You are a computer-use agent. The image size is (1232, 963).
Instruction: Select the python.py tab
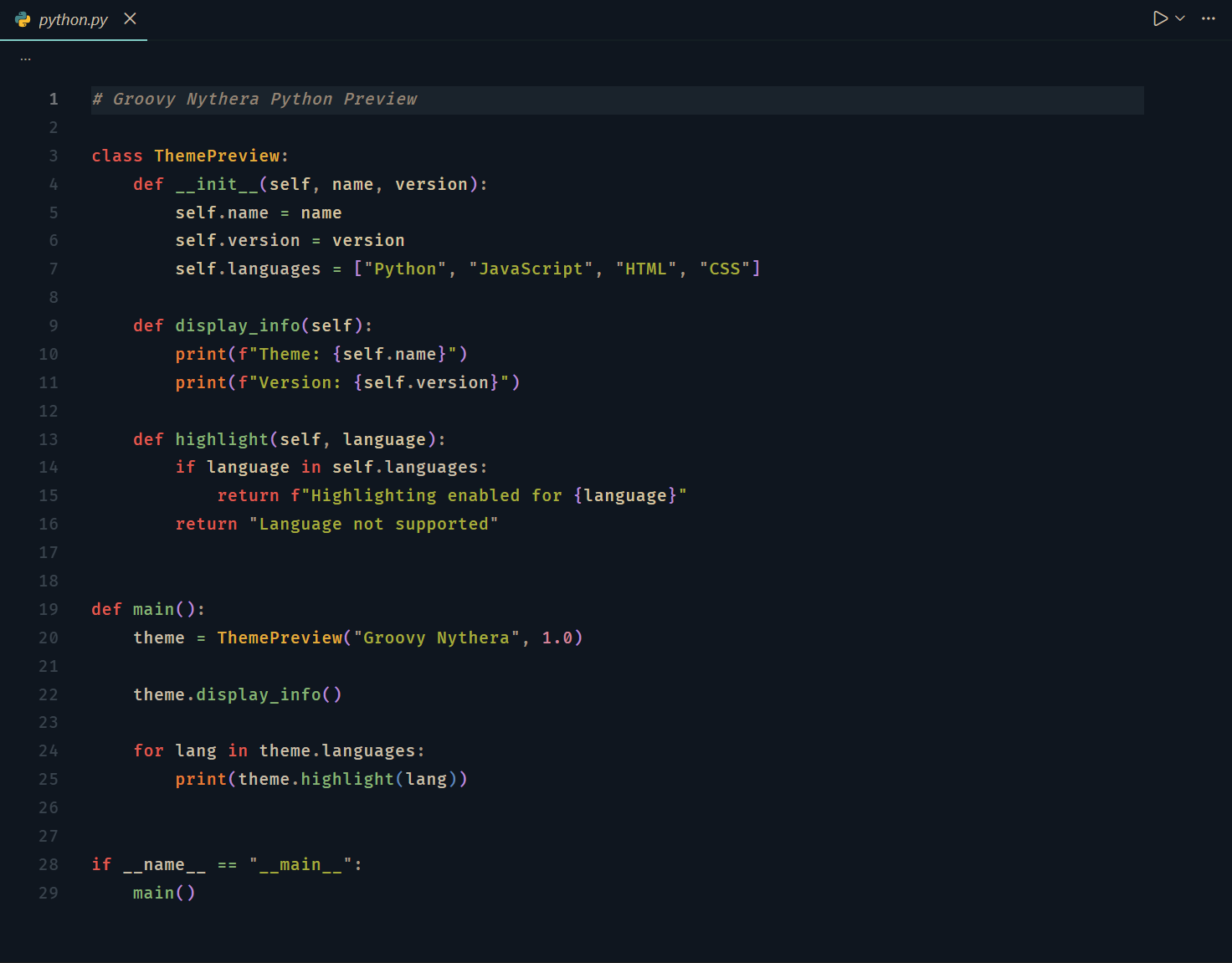click(71, 18)
